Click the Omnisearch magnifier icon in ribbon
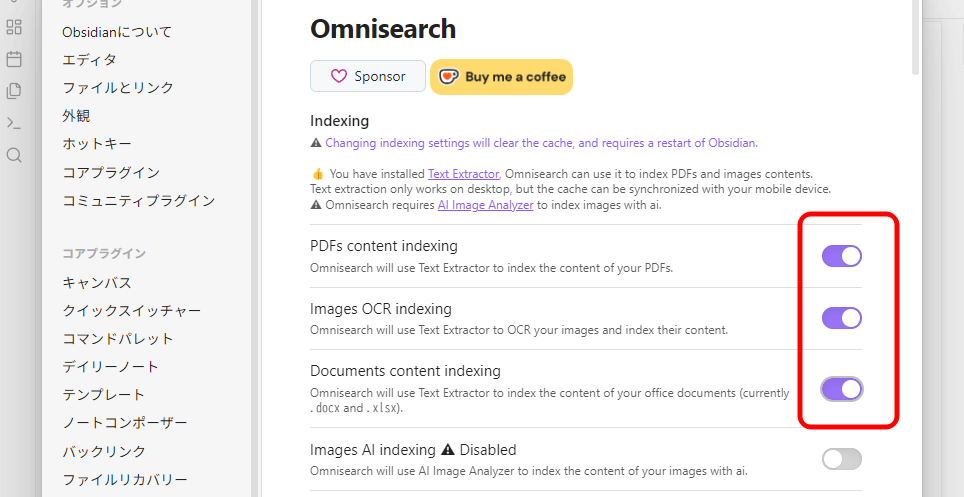Viewport: 964px width, 497px height. point(14,155)
